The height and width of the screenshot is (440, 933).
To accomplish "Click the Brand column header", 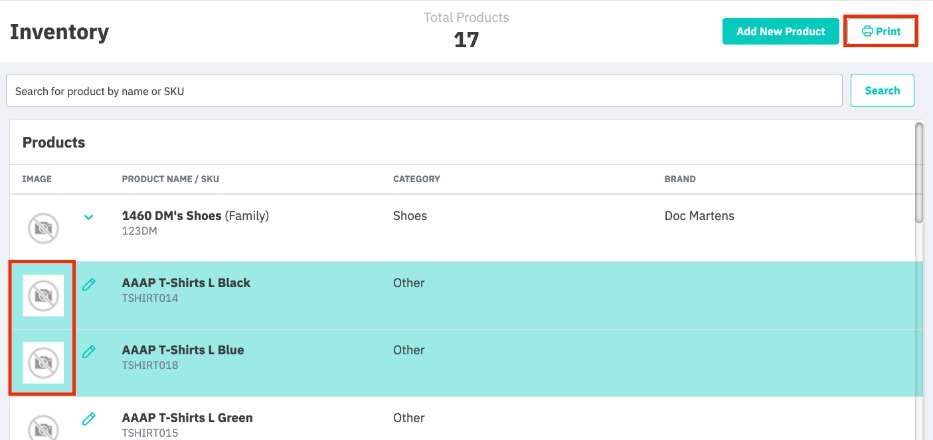I will (x=680, y=180).
